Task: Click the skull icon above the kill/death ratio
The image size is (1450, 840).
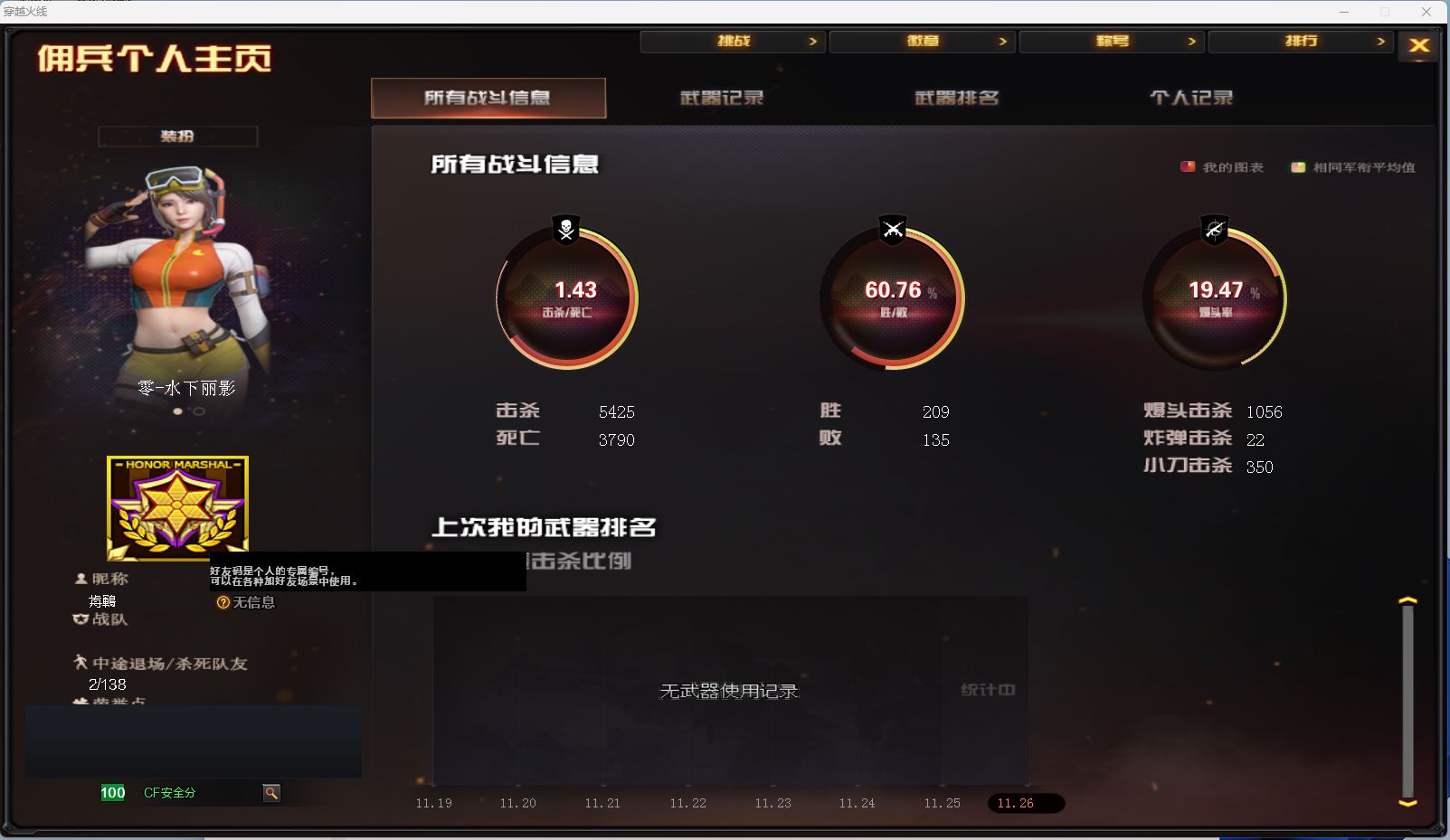Action: coord(566,230)
